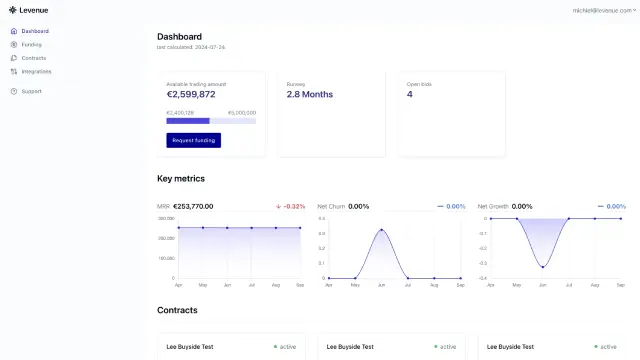Click the Levenue brand name
Image resolution: width=640 pixels, height=360 pixels.
tap(33, 10)
